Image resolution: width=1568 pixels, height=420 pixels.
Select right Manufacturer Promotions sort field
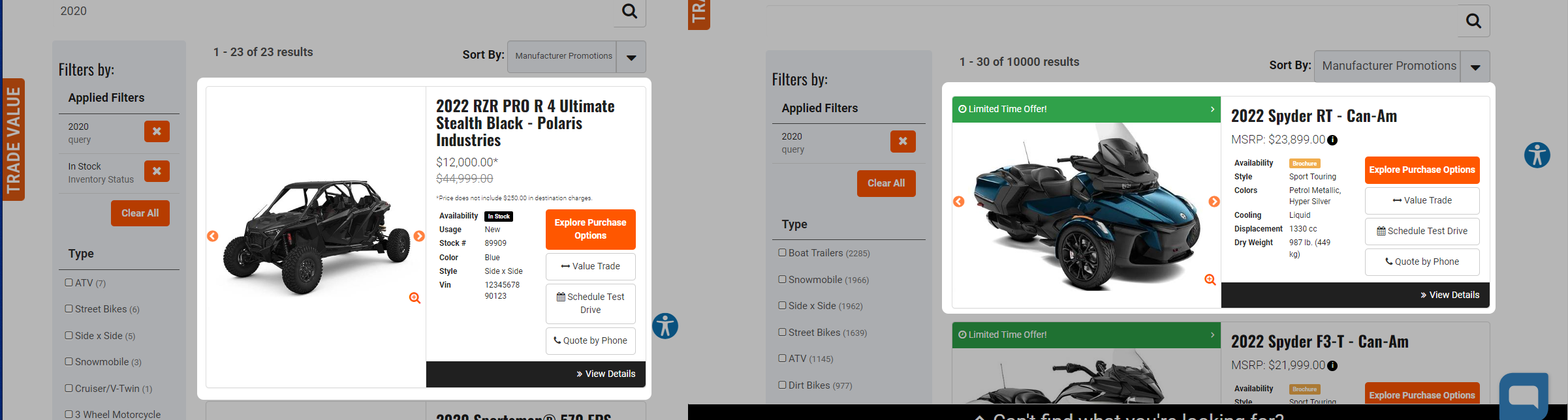tap(1388, 67)
